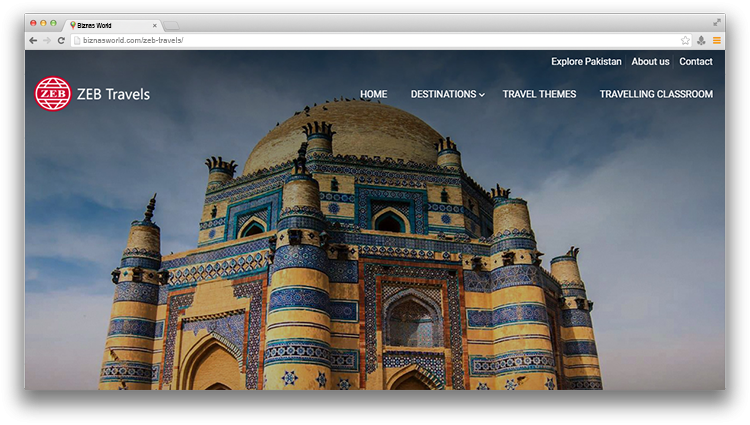Open the Destinations menu item
Image resolution: width=750 pixels, height=425 pixels.
443,94
